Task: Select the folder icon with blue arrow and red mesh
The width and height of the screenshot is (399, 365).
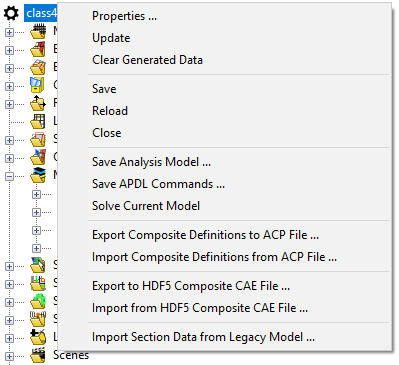Action: 38,158
